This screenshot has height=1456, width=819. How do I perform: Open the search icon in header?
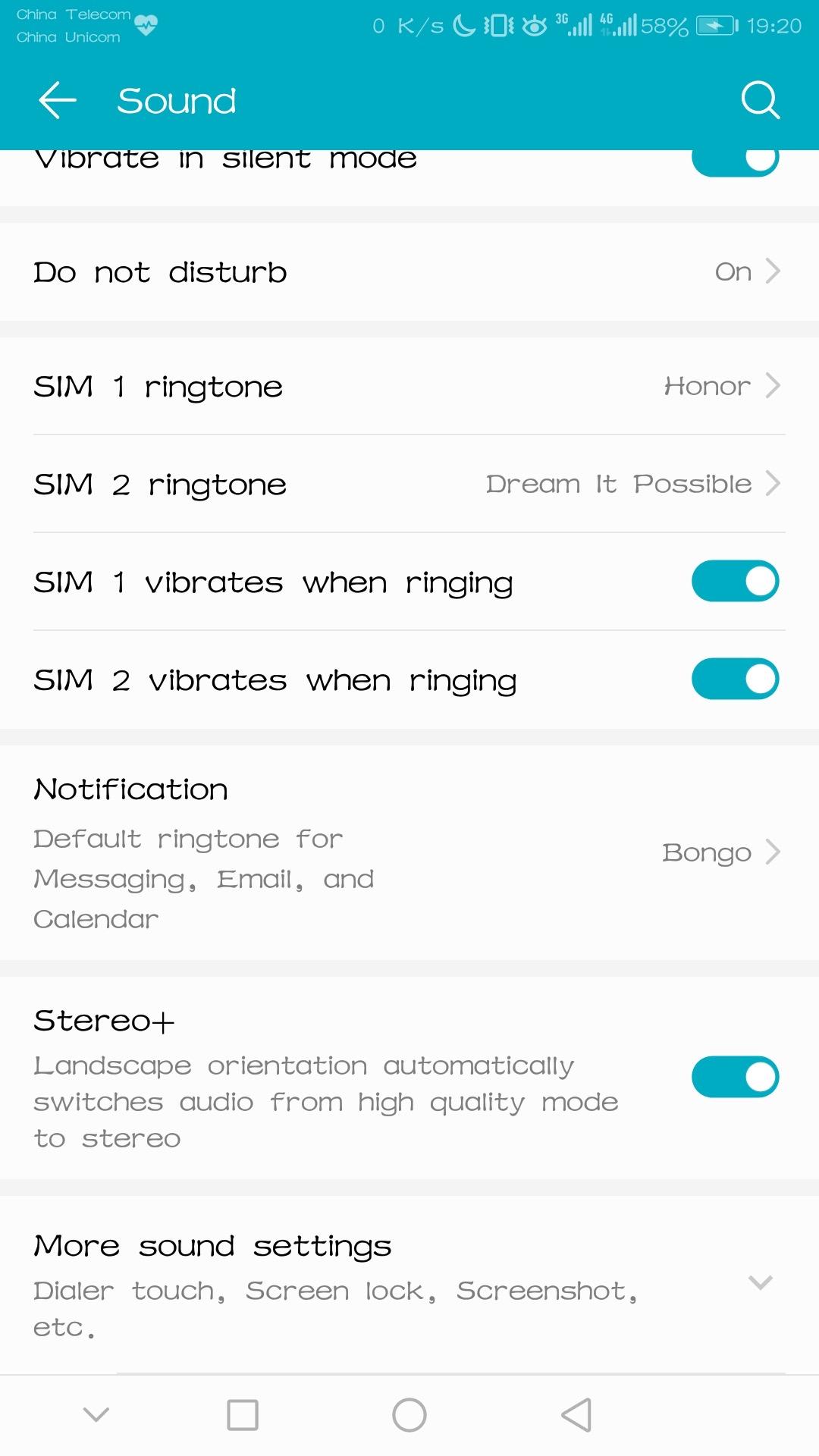[x=760, y=100]
